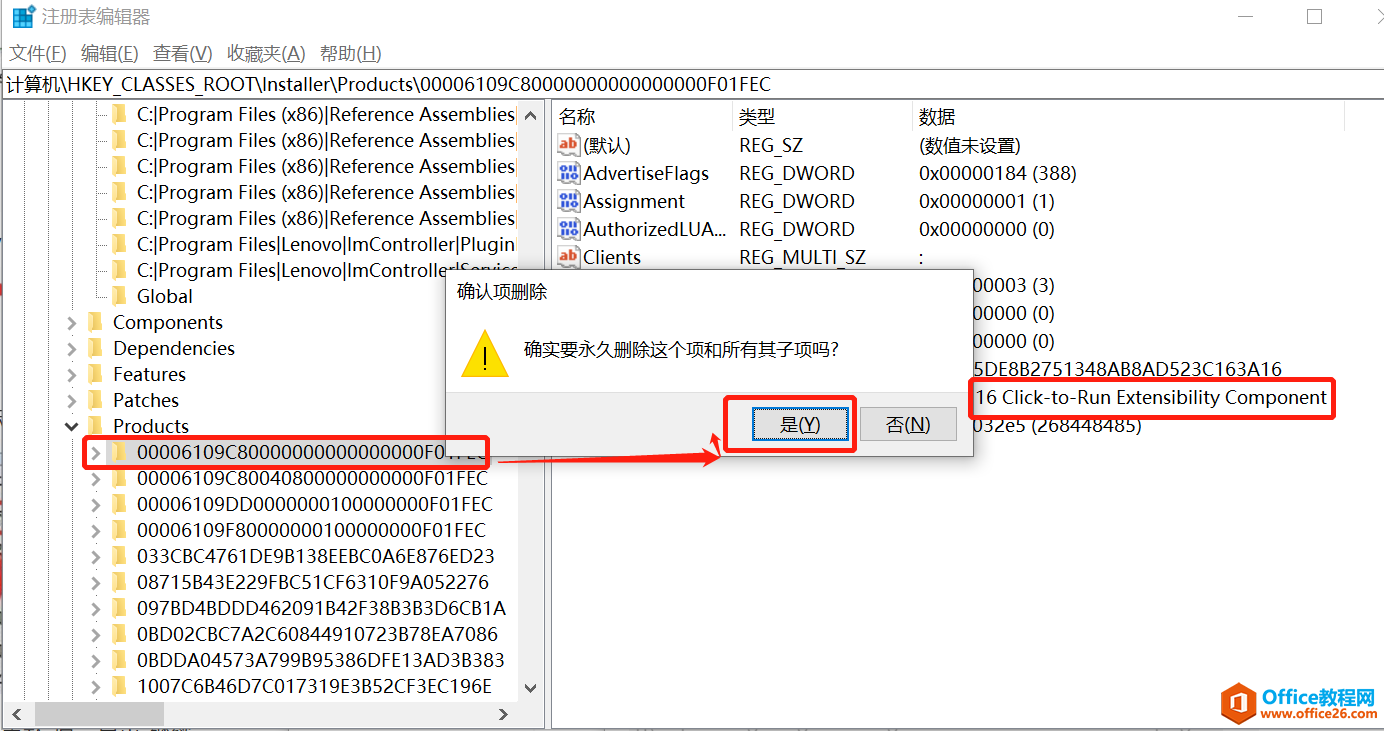Screen dimensions: 1384x731
Task: Open the 收藏夹(A) menu
Action: 266,54
